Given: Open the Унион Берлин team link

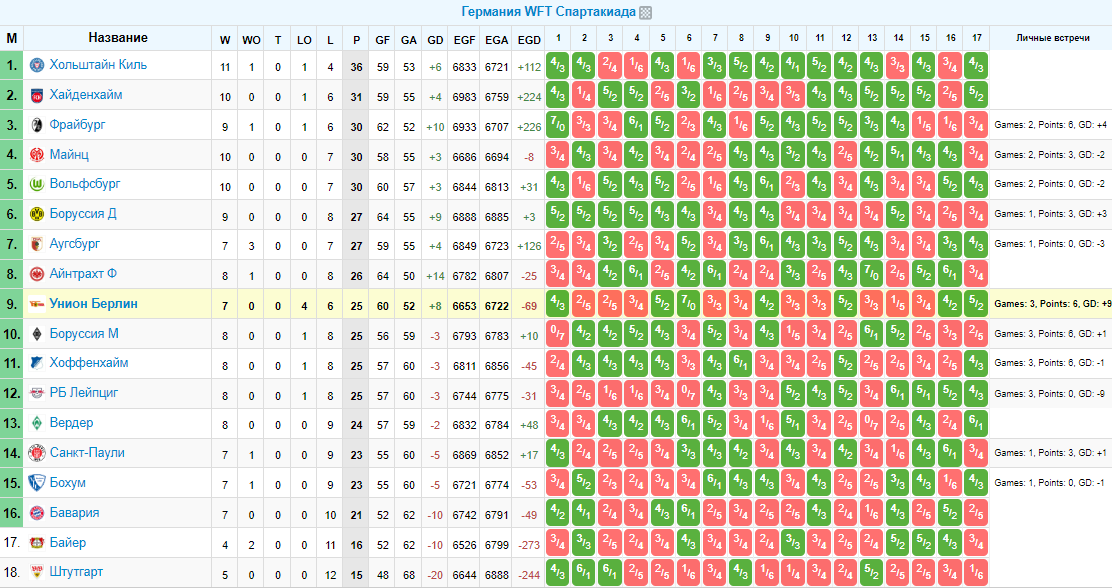Looking at the screenshot, I should (x=94, y=304).
